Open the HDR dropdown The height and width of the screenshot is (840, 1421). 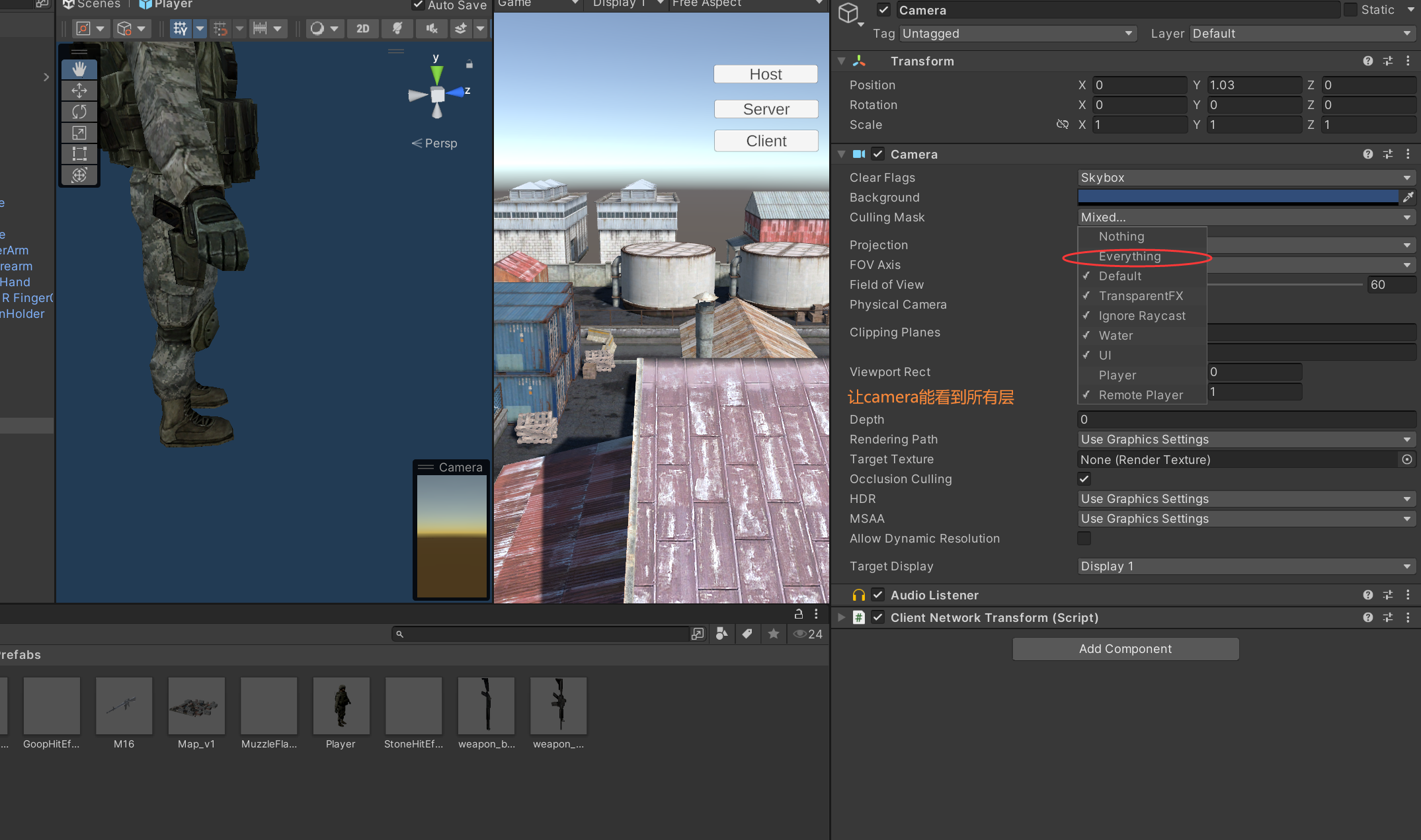pos(1246,499)
